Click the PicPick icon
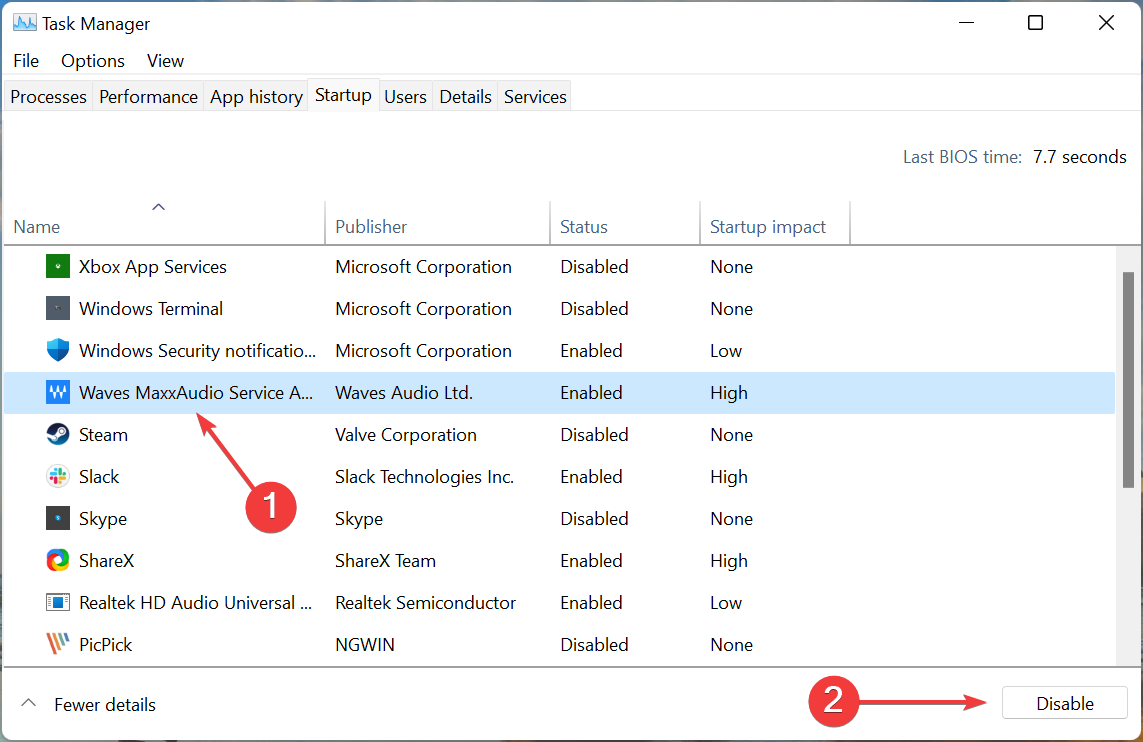The height and width of the screenshot is (742, 1143). tap(57, 644)
